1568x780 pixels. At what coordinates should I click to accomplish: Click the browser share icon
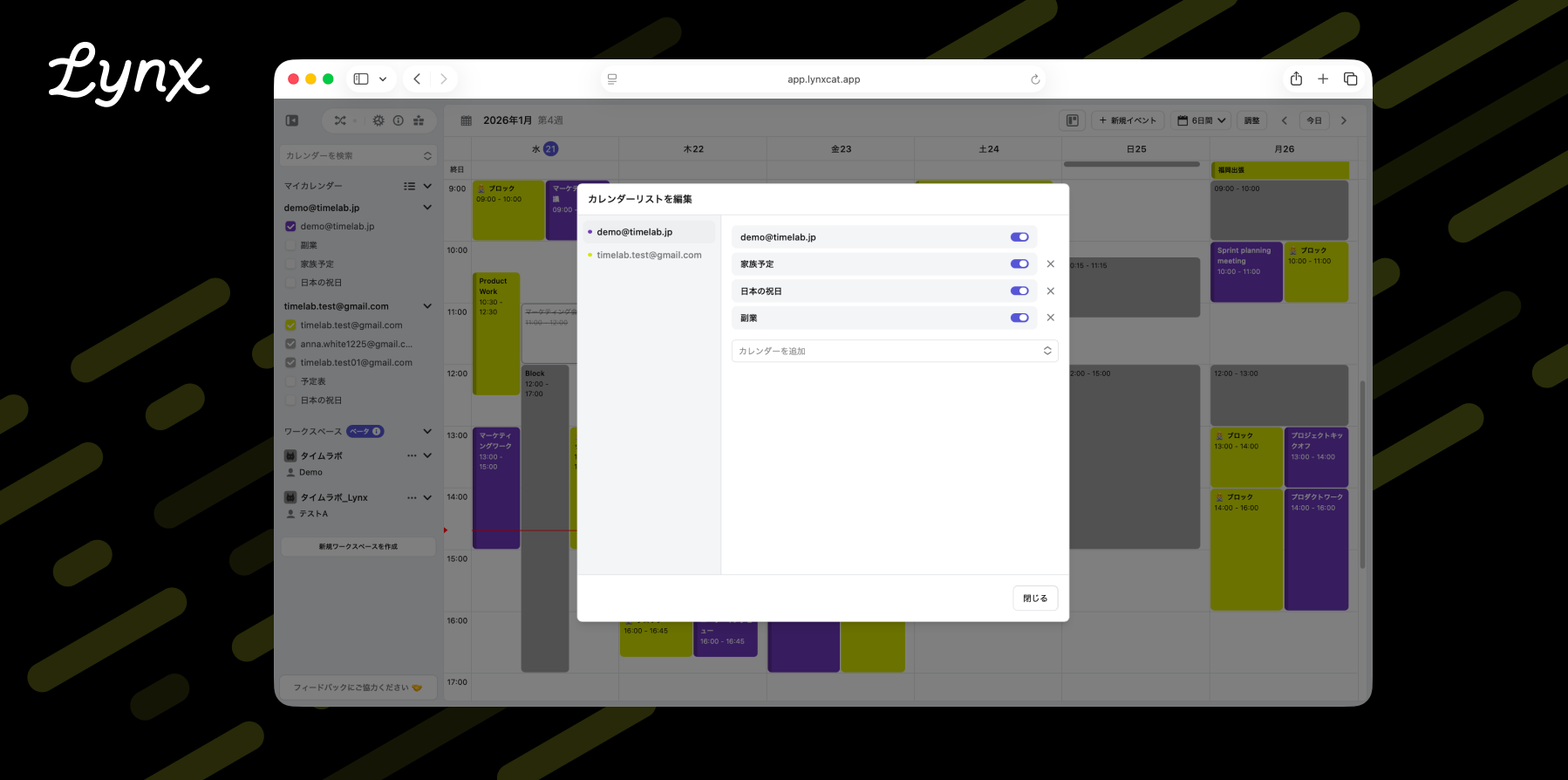(x=1297, y=79)
